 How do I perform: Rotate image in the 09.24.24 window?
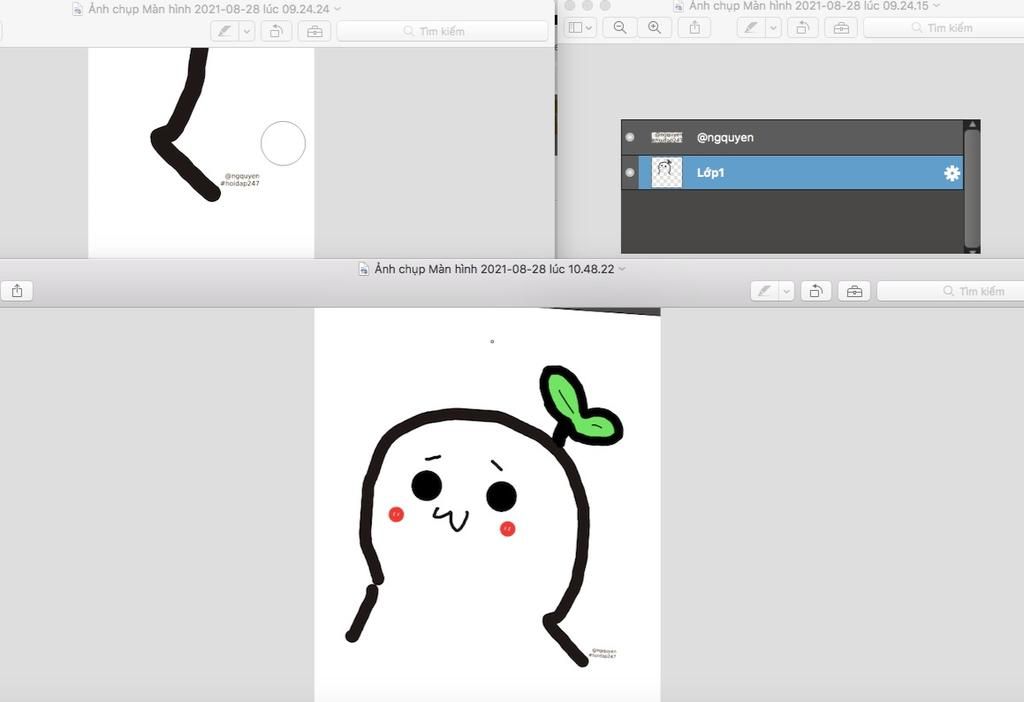tap(276, 31)
